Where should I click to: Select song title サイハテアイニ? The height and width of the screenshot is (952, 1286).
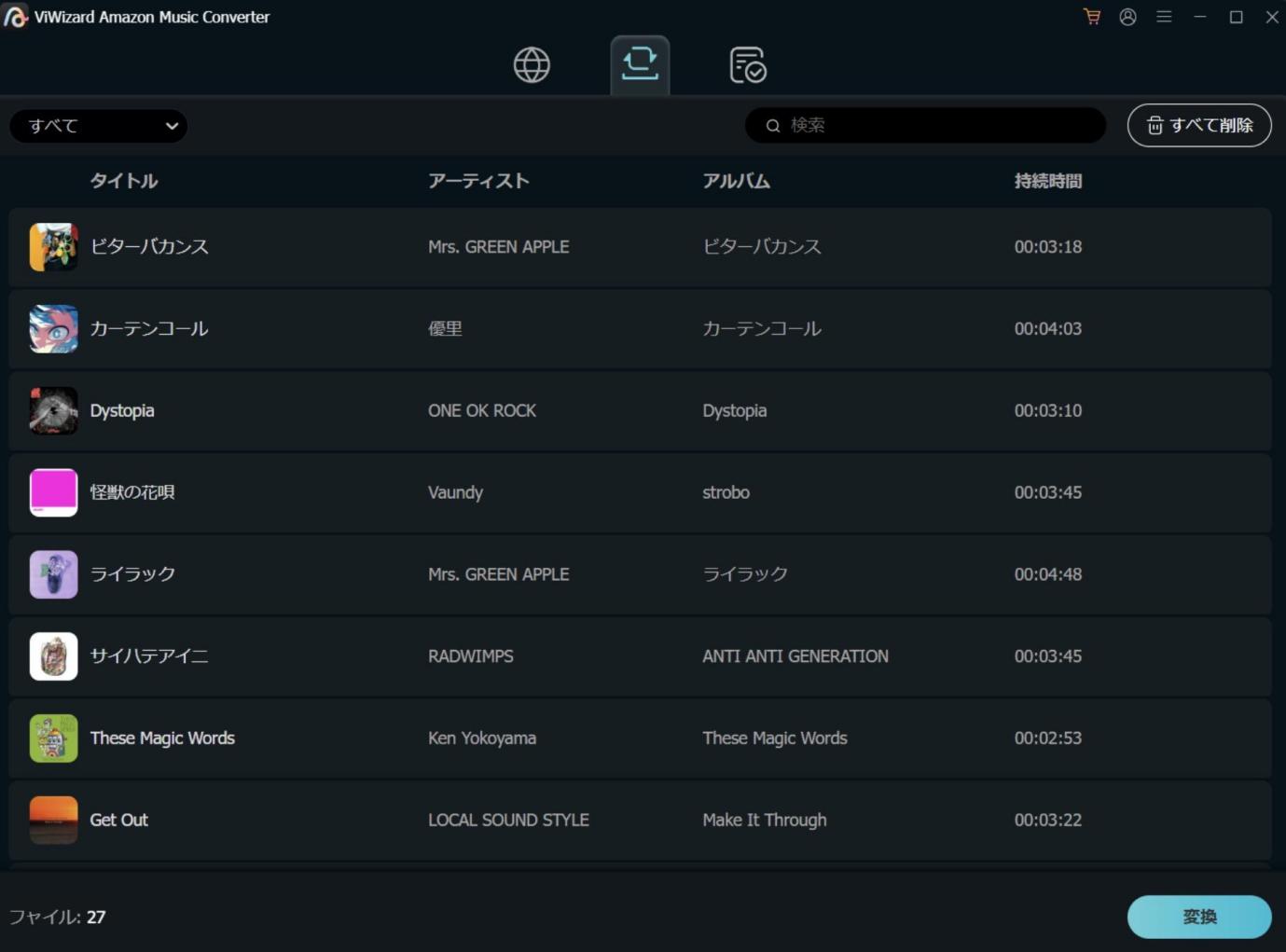(149, 656)
